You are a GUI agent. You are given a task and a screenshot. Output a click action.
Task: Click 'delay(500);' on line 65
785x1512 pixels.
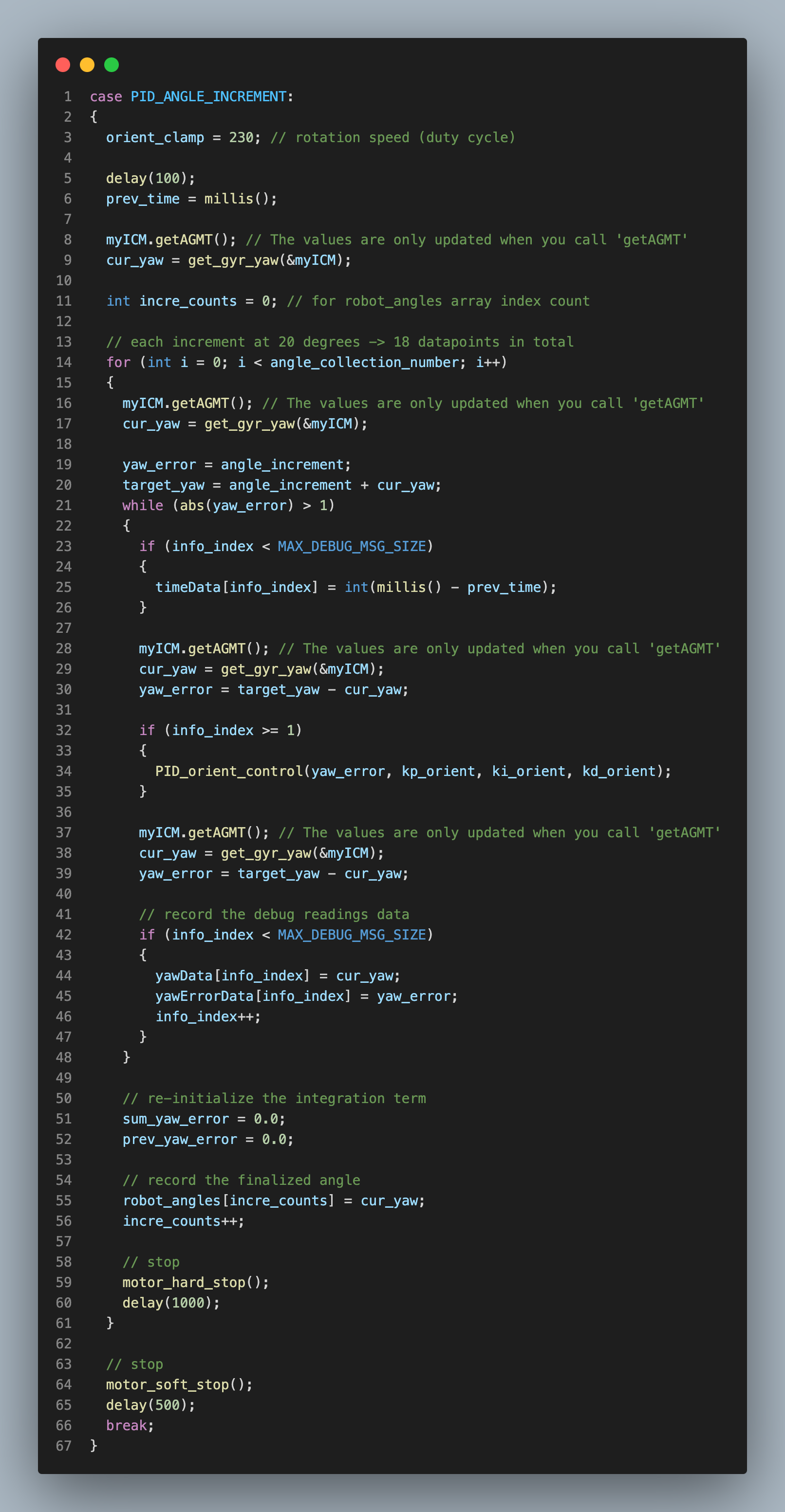point(150,1405)
